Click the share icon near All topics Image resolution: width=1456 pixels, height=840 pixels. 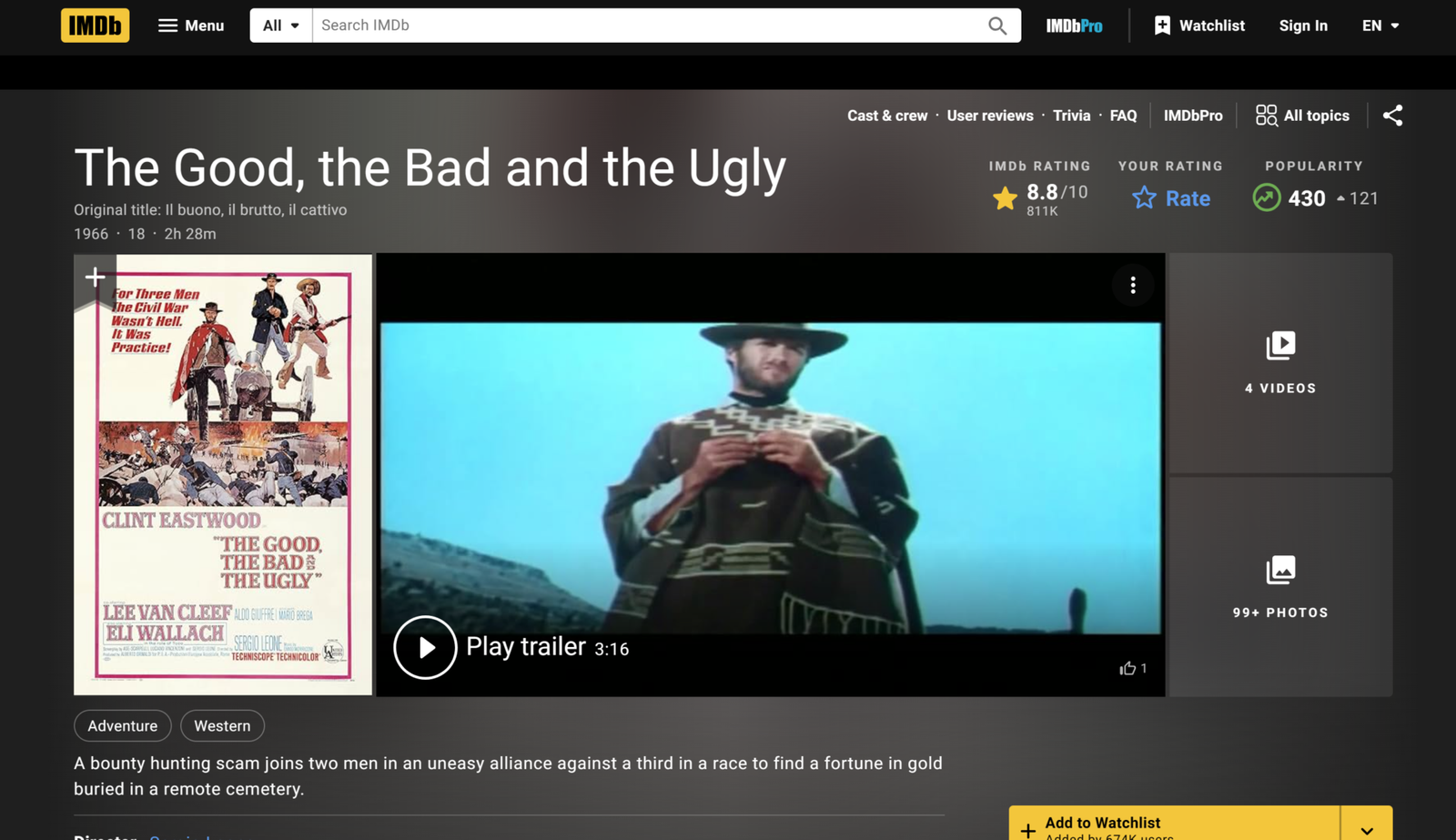click(x=1392, y=116)
